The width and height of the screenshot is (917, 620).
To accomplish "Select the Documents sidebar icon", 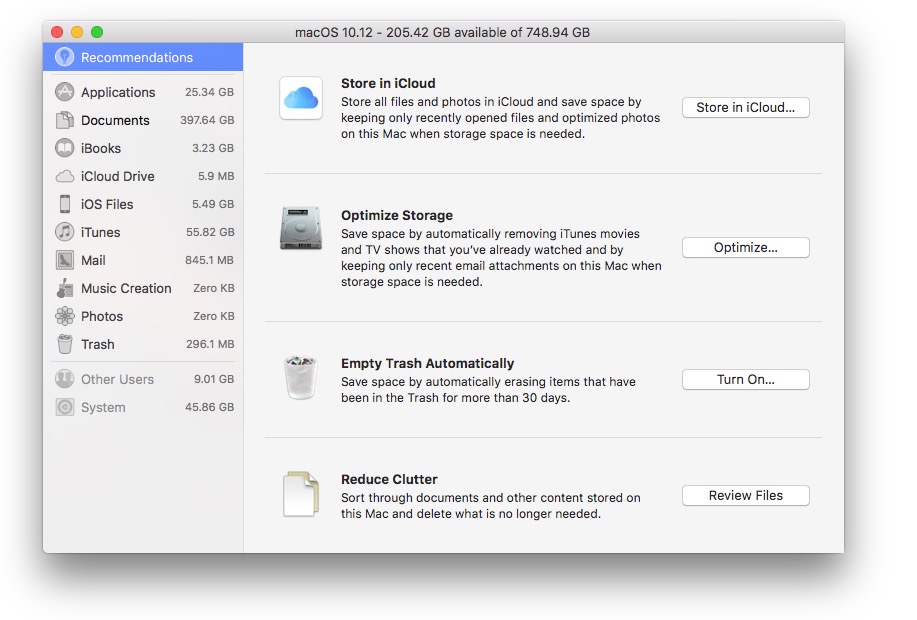I will click(x=65, y=120).
